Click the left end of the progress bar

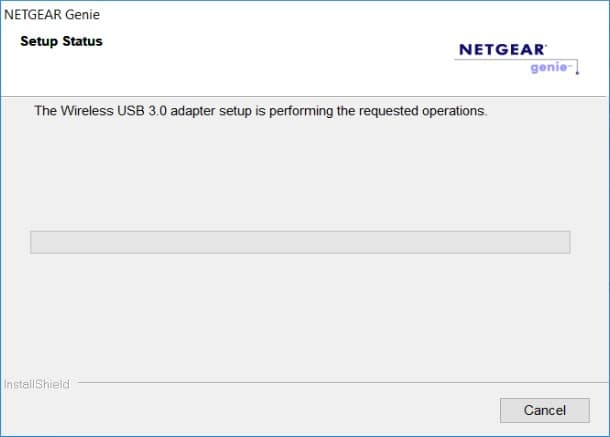37,242
